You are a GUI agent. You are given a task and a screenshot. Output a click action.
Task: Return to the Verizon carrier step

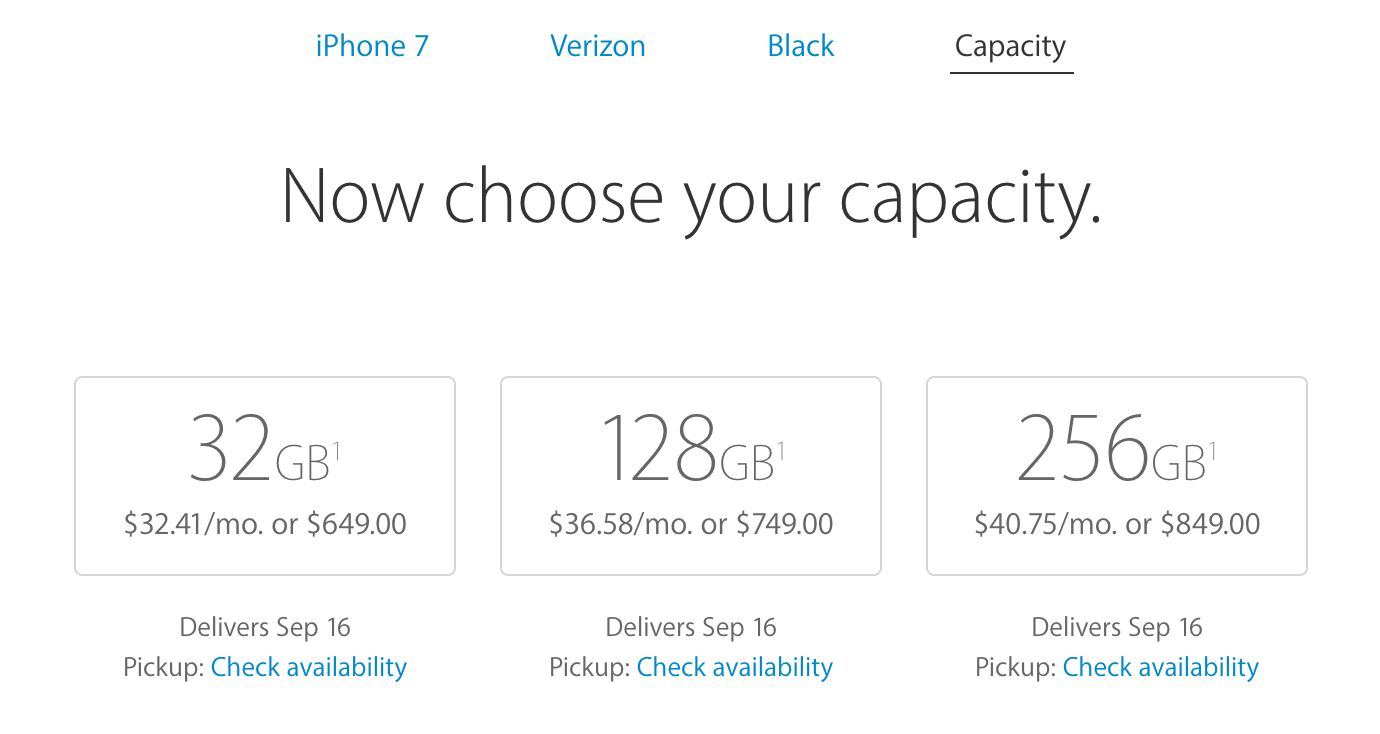[598, 46]
